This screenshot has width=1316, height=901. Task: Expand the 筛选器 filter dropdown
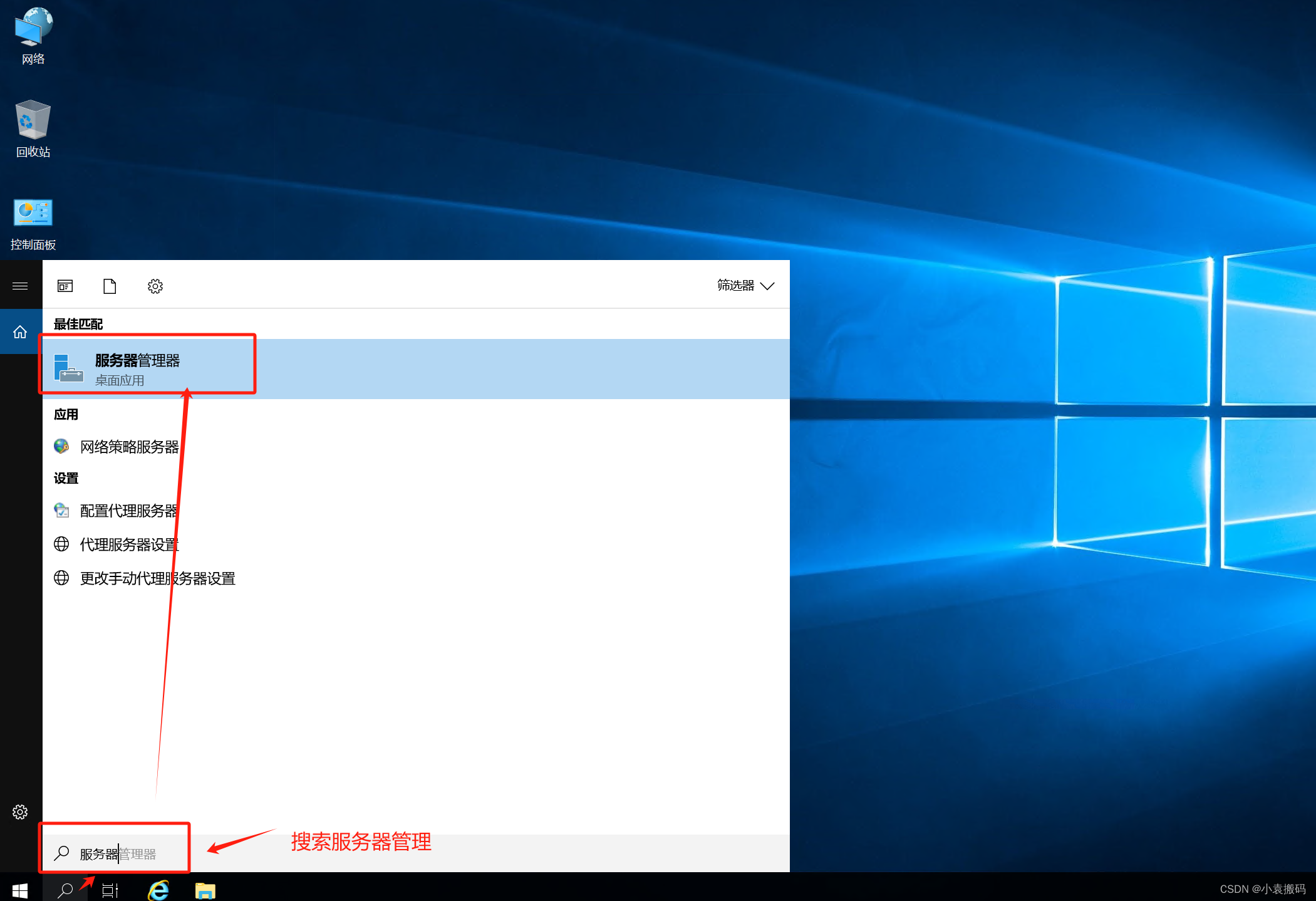[745, 286]
